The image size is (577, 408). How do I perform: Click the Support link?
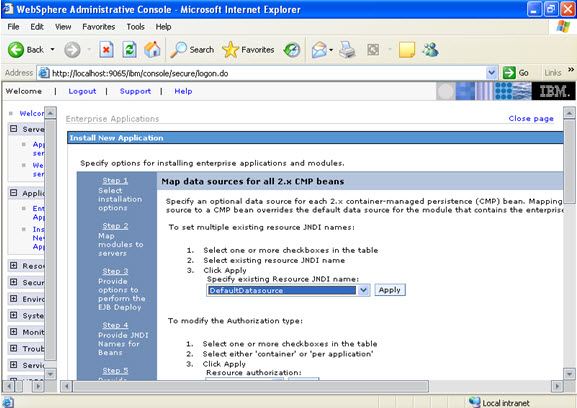pos(135,91)
